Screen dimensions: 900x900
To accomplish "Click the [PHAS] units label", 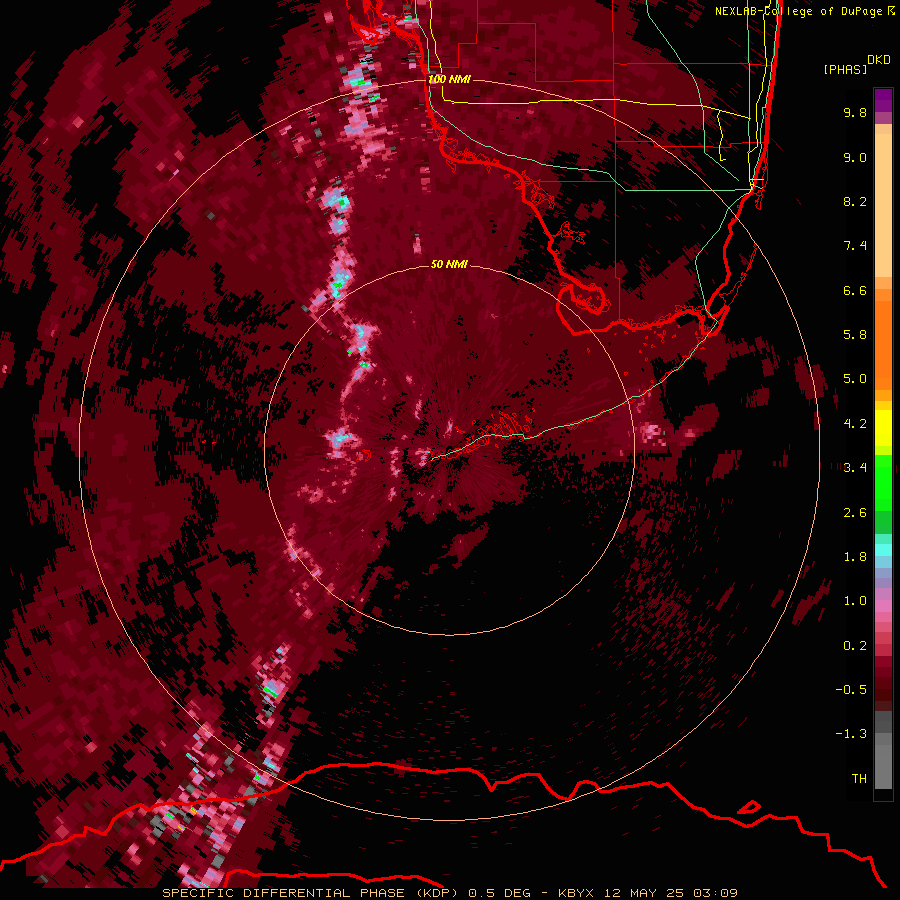I will pos(845,69).
